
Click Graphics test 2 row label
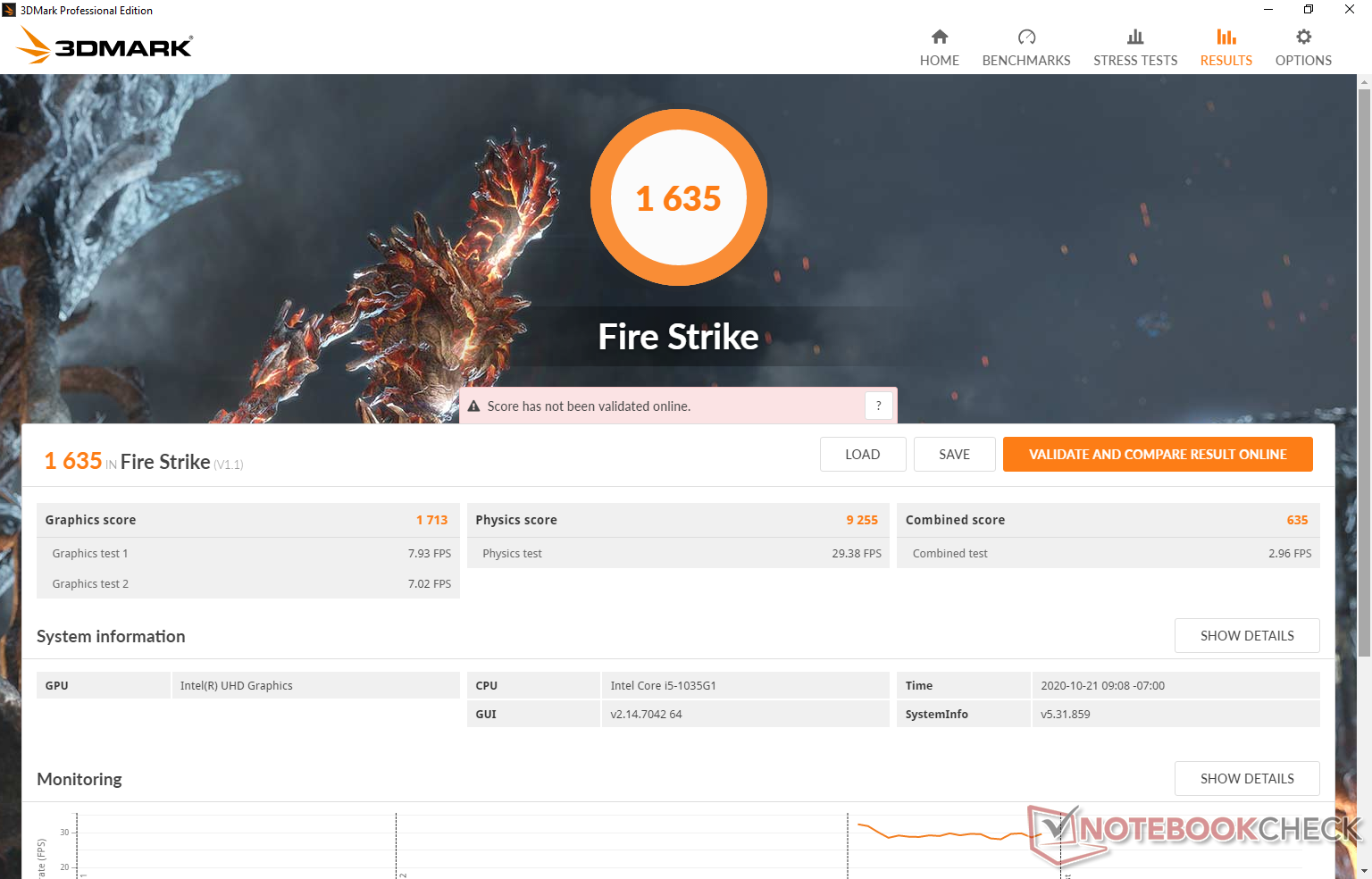tap(90, 583)
